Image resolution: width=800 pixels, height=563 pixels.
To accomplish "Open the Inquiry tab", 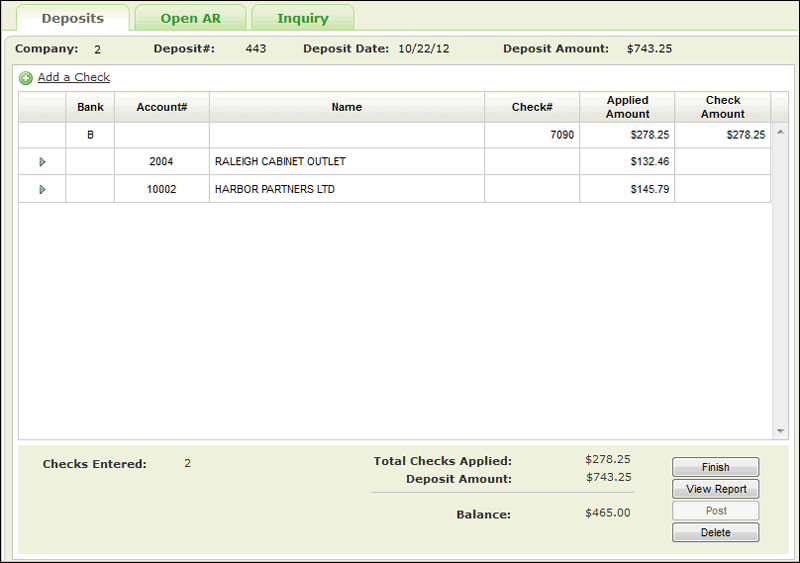I will [x=303, y=18].
